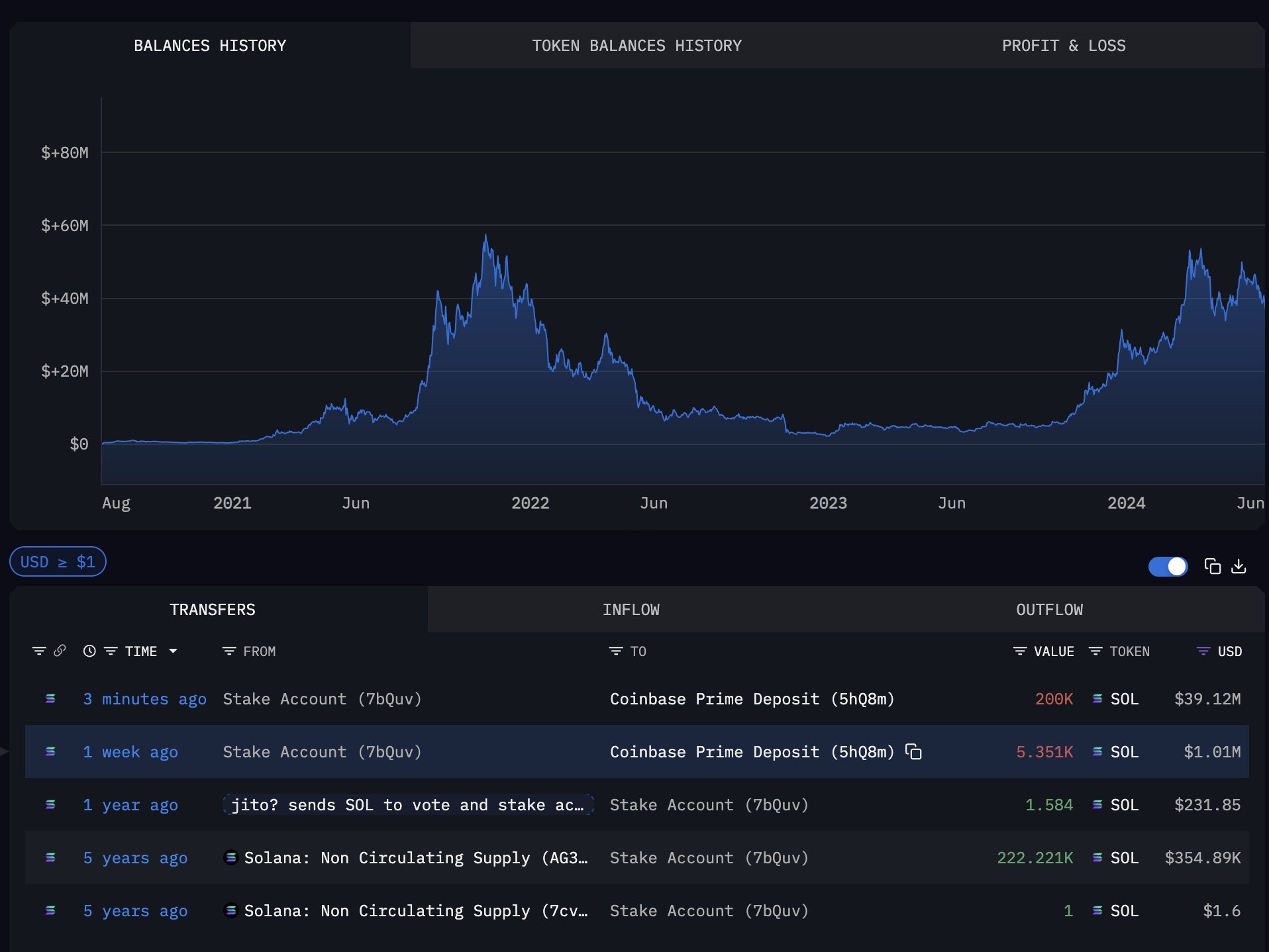Image resolution: width=1269 pixels, height=952 pixels.
Task: Click the filter icon next to FROM
Action: pyautogui.click(x=229, y=651)
